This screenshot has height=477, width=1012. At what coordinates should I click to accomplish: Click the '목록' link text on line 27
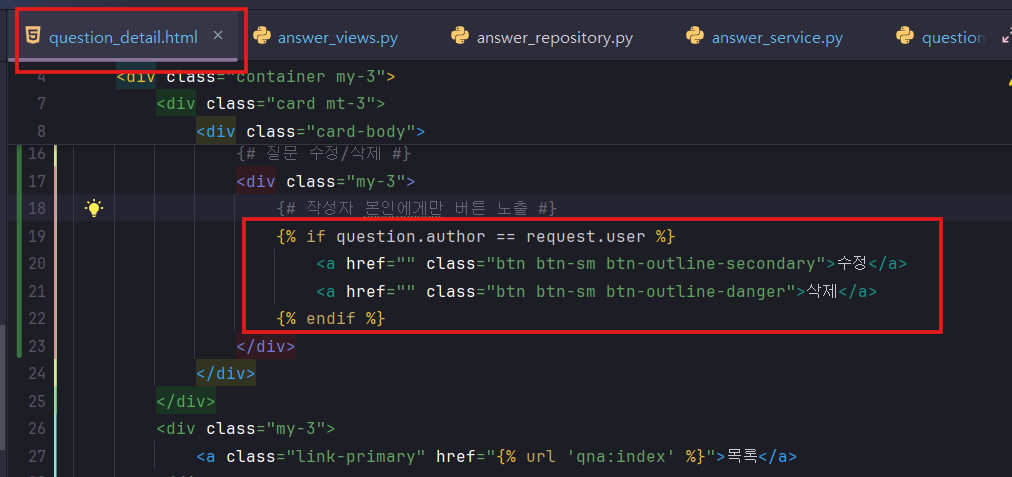tap(742, 456)
